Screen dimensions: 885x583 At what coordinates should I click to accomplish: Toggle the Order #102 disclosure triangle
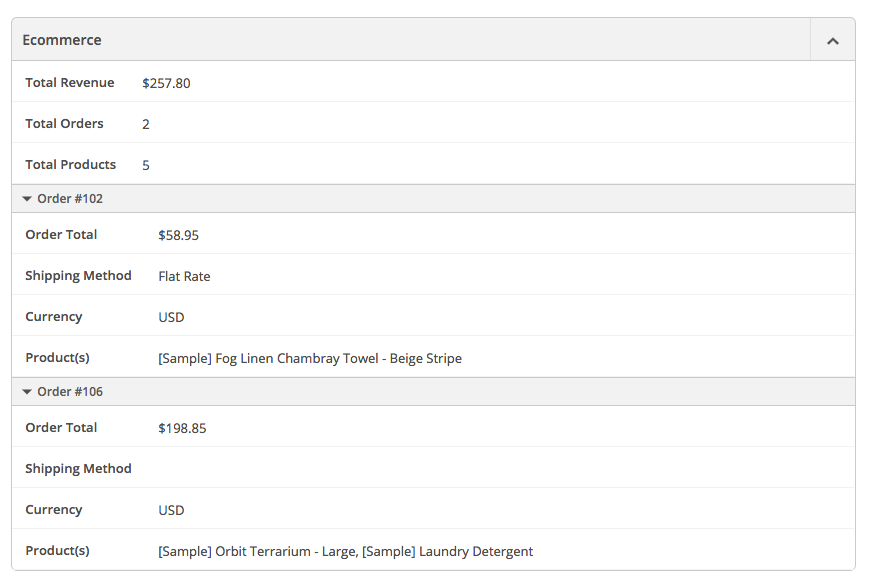[x=27, y=197]
